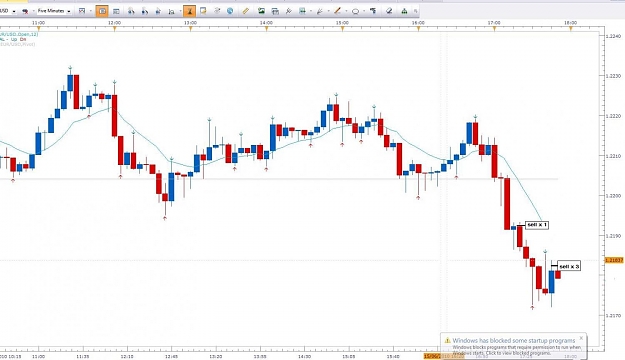Expand the arrow right of the drawing tool icon

[328, 11]
